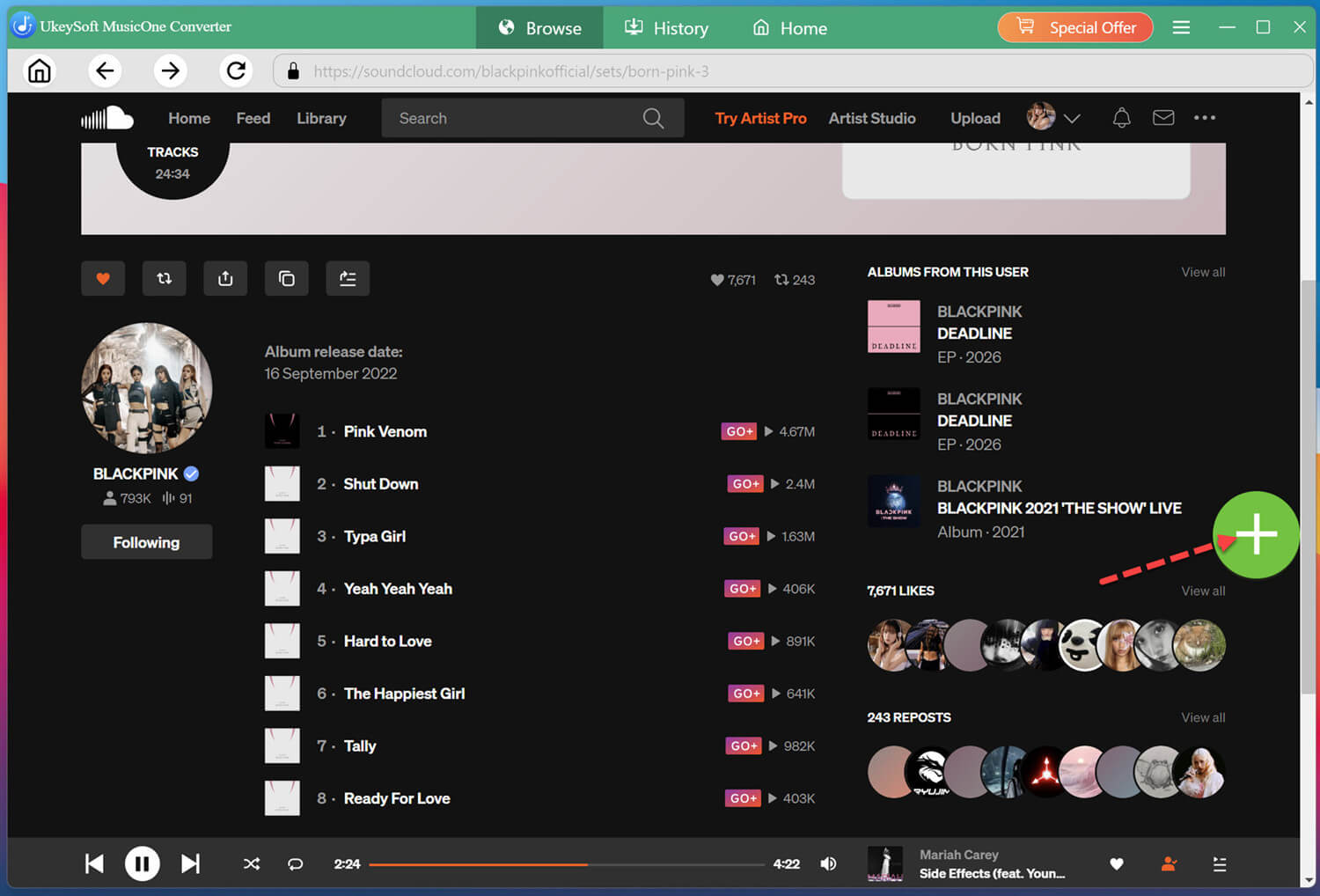Go to the converter home page icon
Viewport: 1320px width, 896px height.
click(x=40, y=70)
